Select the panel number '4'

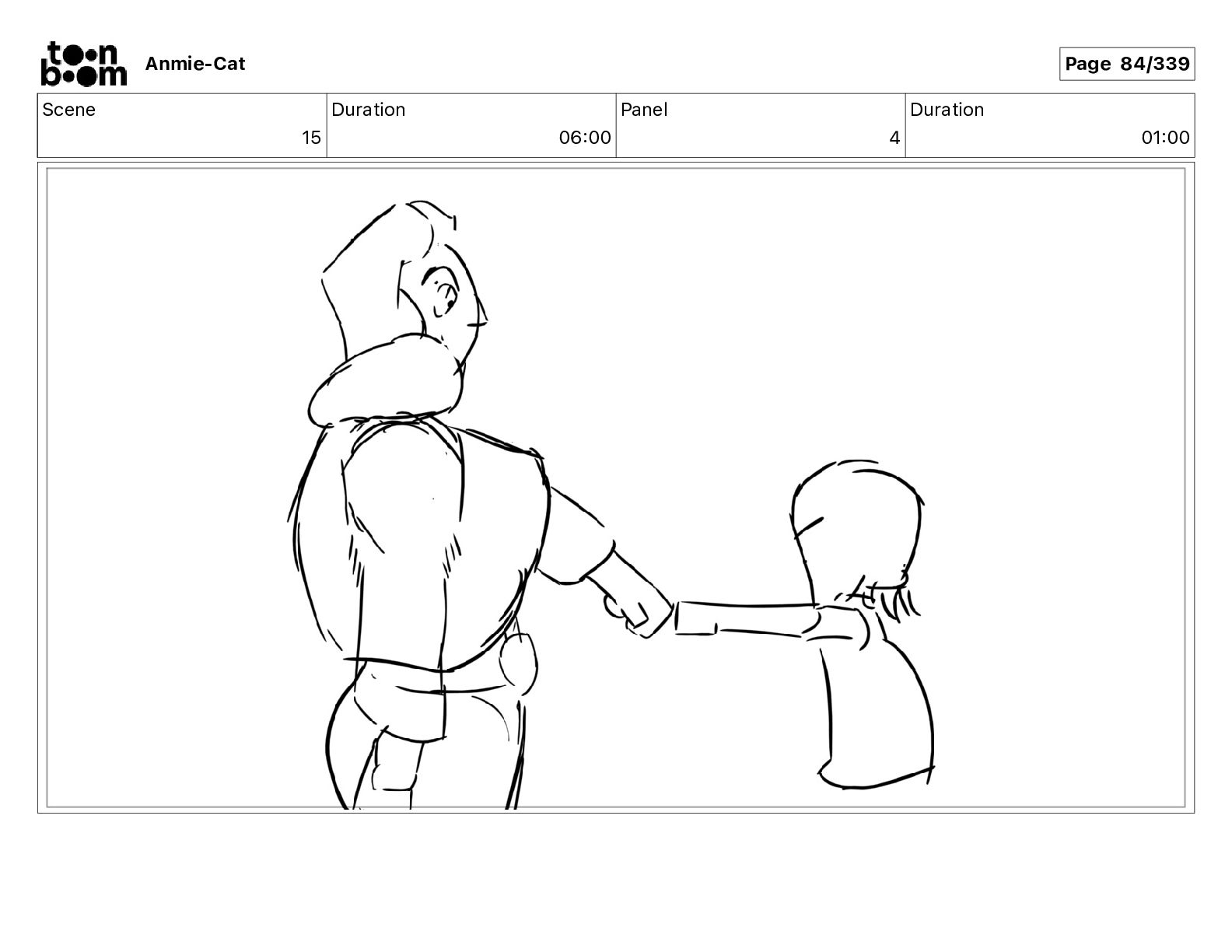[894, 138]
